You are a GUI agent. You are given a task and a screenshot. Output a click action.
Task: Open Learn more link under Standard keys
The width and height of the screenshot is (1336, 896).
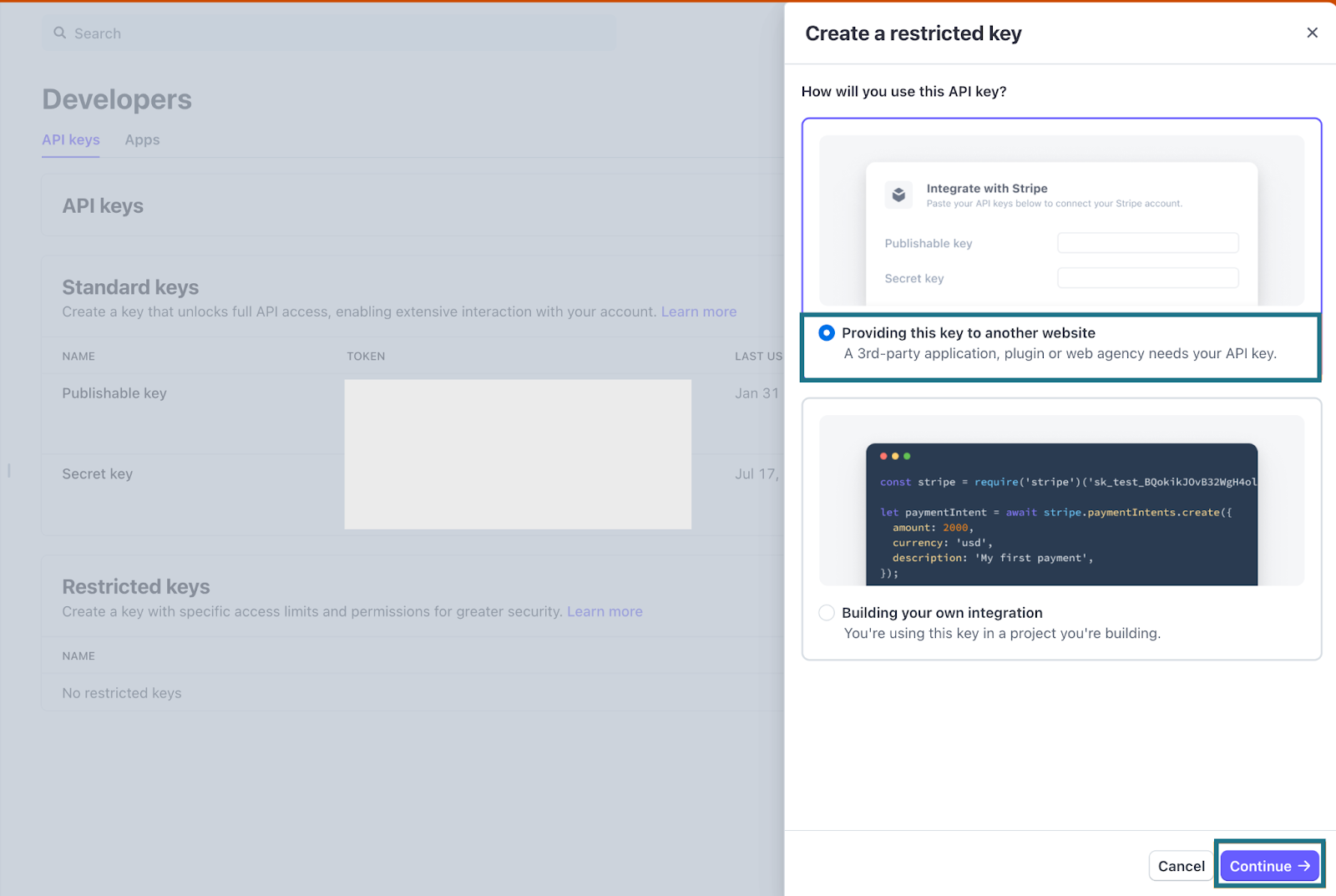coord(699,311)
